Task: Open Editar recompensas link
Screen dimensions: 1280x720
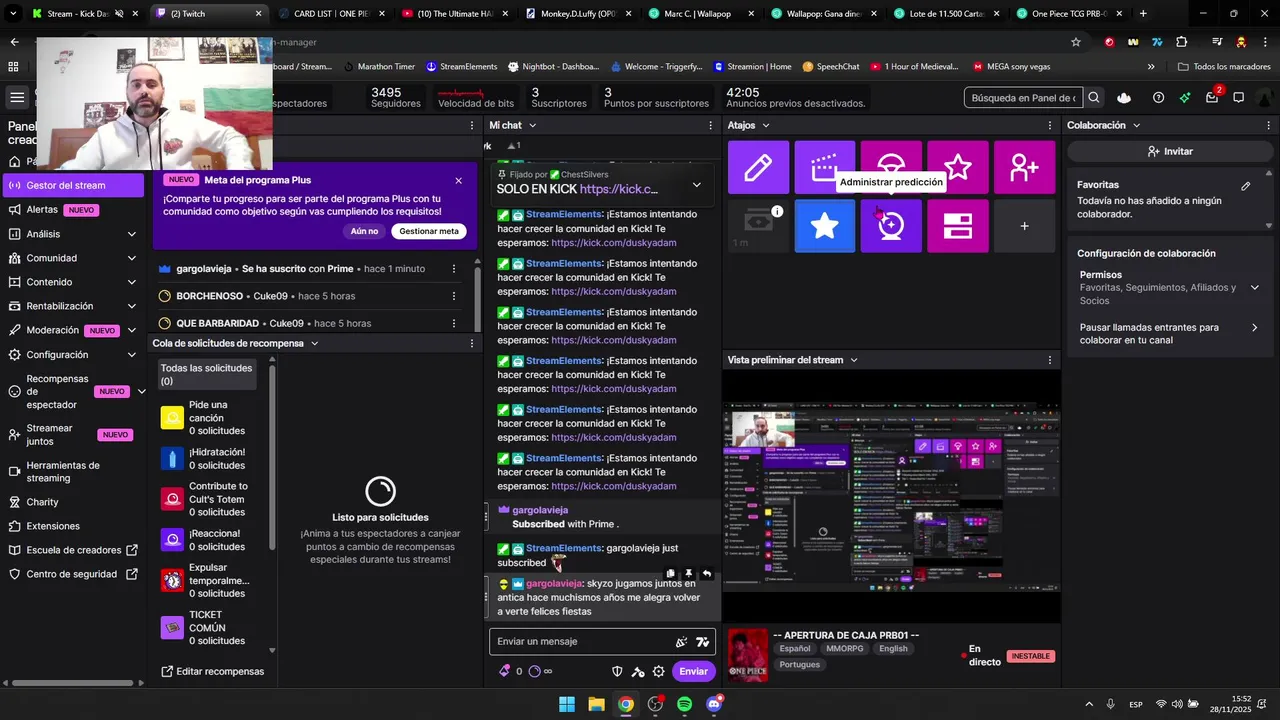Action: [212, 672]
